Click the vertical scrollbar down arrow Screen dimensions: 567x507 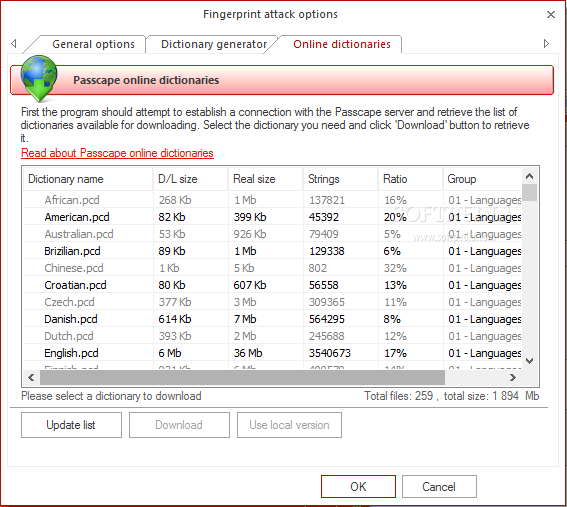[529, 361]
